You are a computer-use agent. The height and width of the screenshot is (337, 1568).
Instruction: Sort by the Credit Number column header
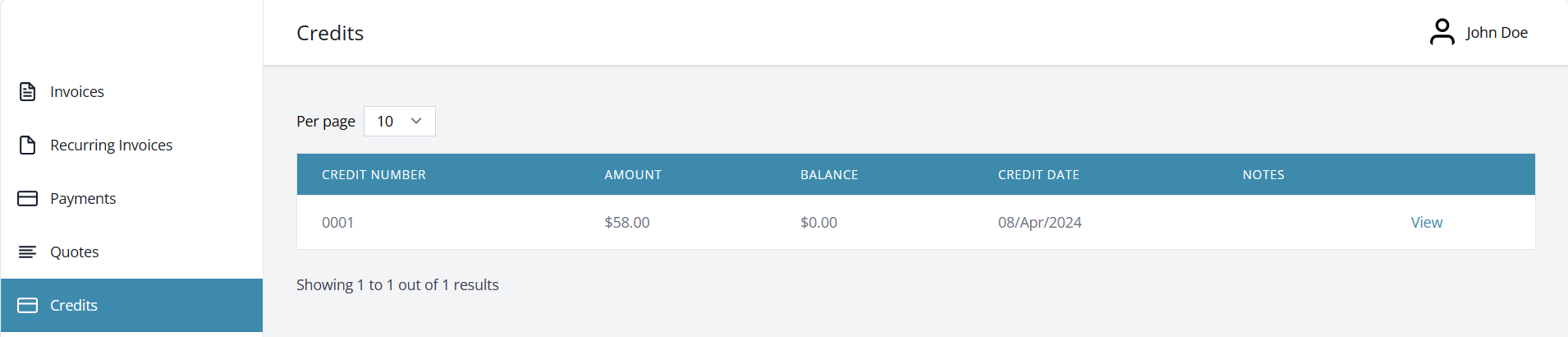click(374, 174)
